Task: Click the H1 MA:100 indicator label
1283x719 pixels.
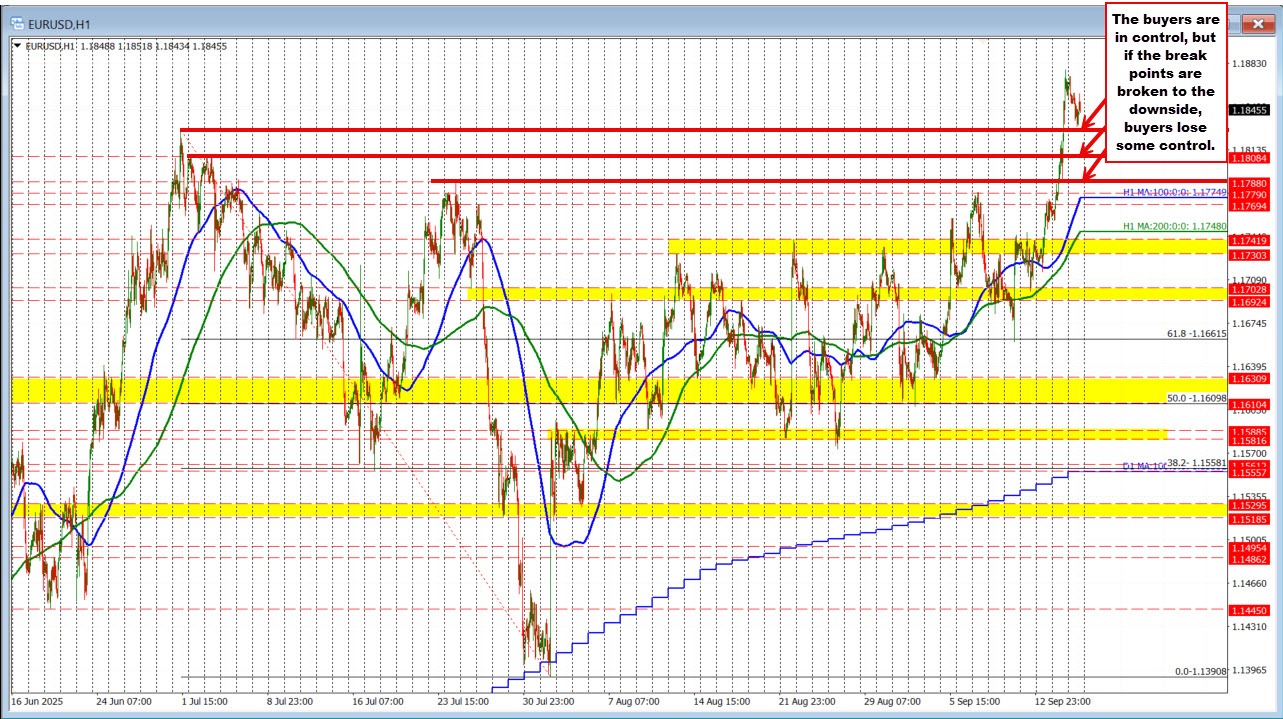Action: [x=1173, y=192]
